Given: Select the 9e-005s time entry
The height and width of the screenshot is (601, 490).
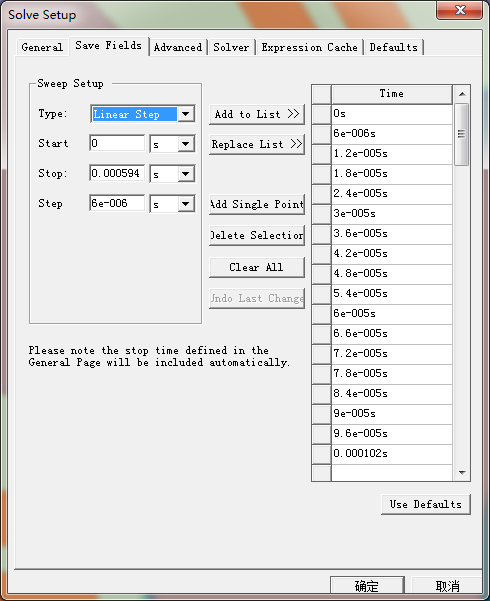Looking at the screenshot, I should (392, 414).
